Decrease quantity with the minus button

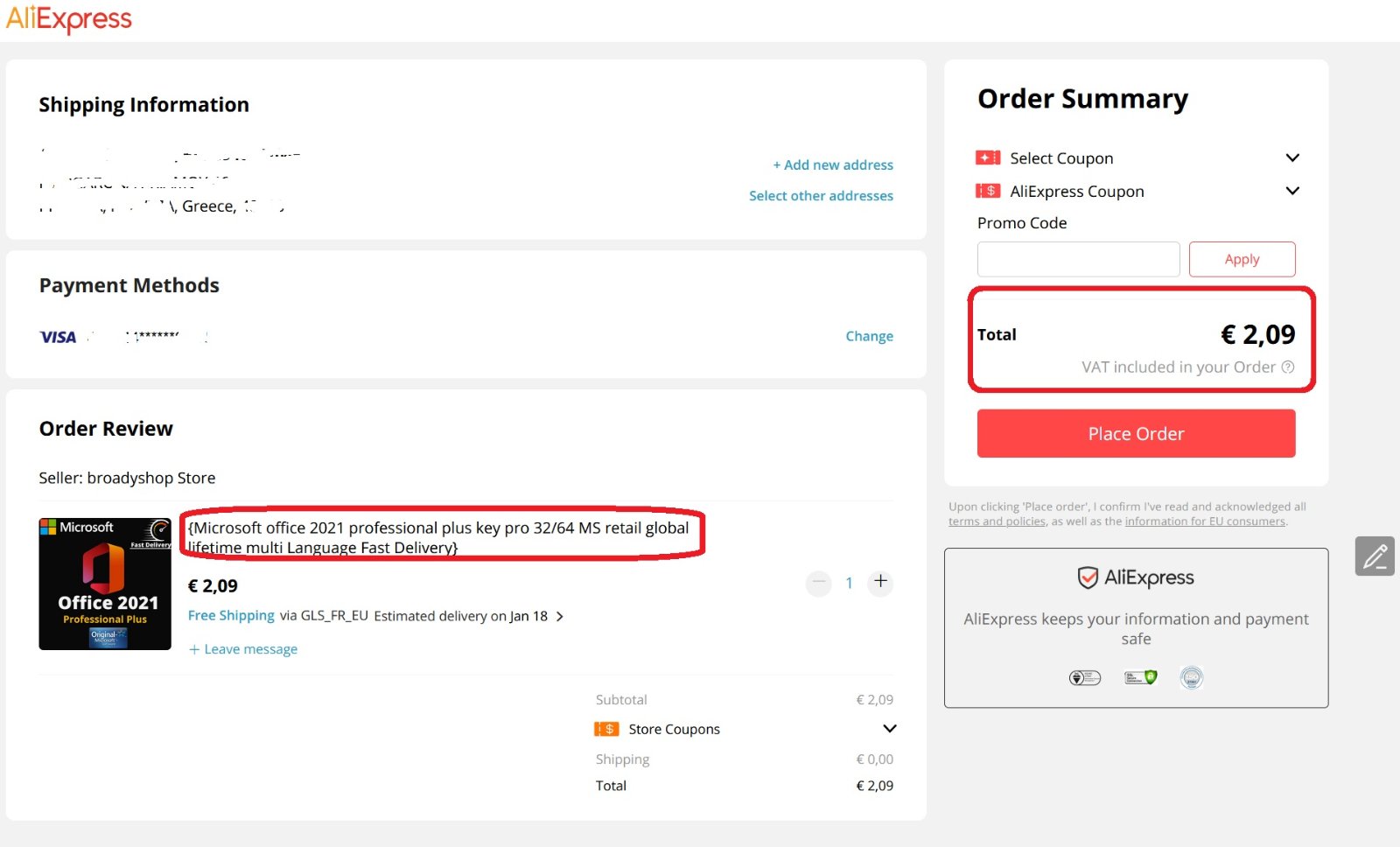point(818,583)
